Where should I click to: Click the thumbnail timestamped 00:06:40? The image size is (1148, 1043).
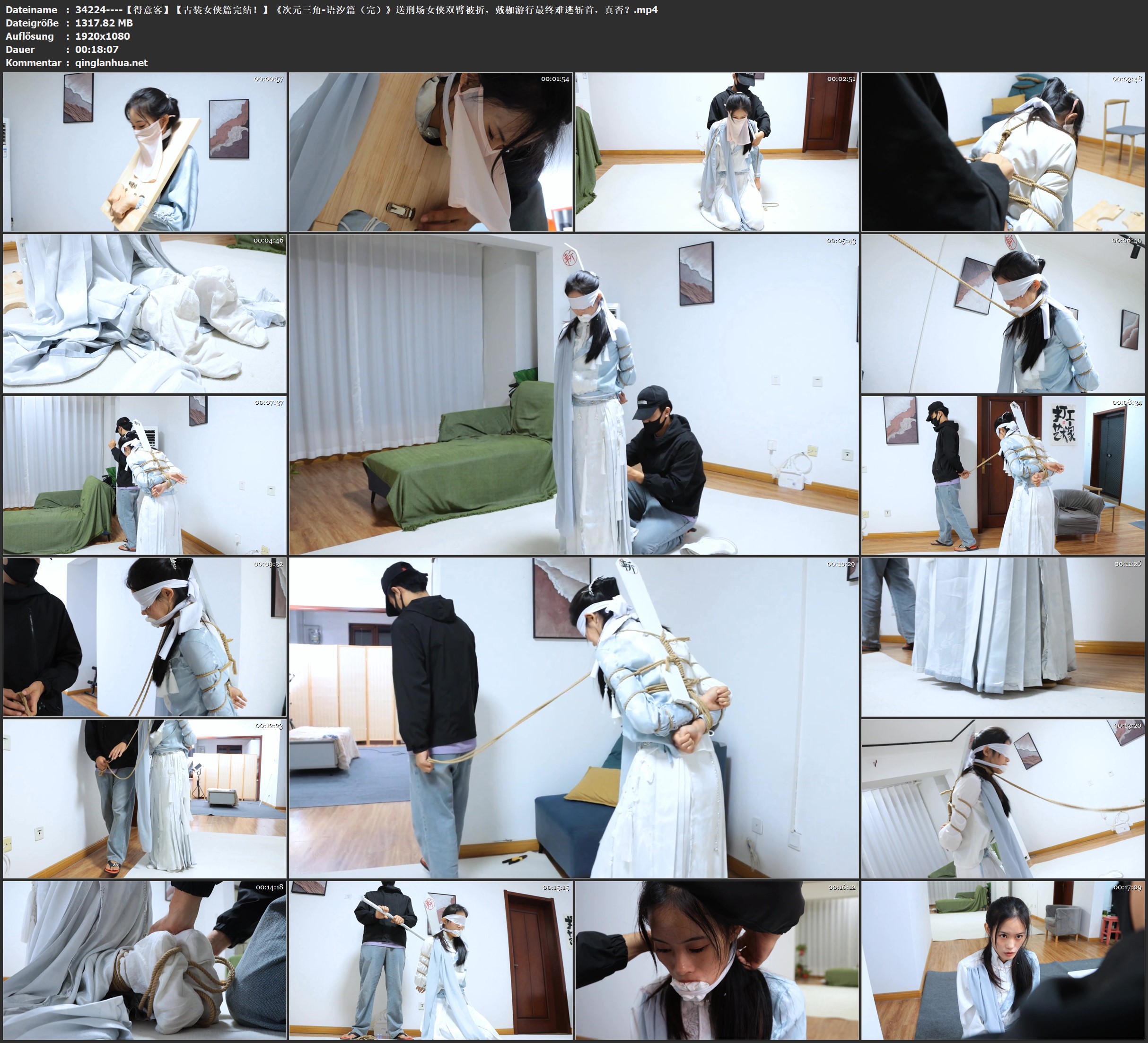click(x=1003, y=313)
